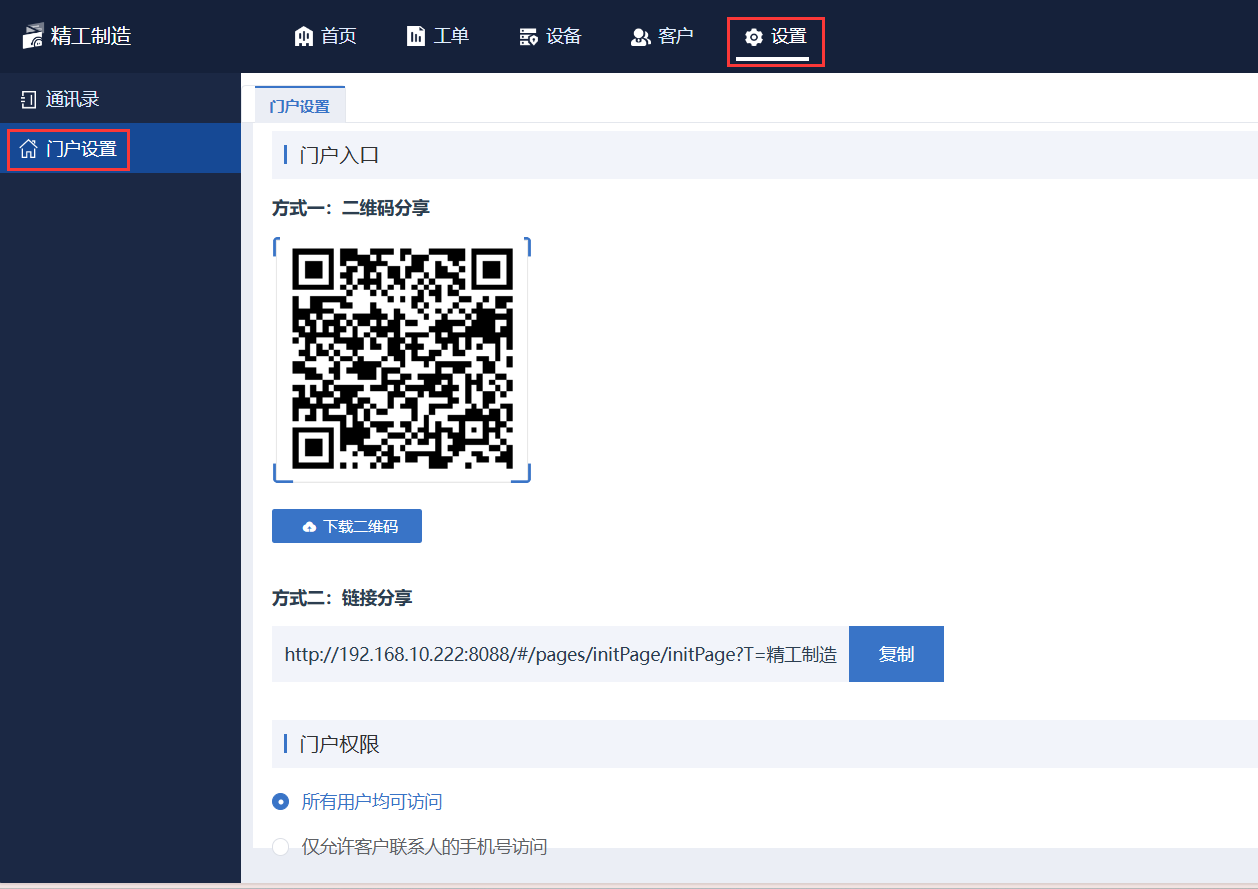This screenshot has width=1258, height=889.
Task: Click the 工单 chart icon
Action: [x=416, y=37]
